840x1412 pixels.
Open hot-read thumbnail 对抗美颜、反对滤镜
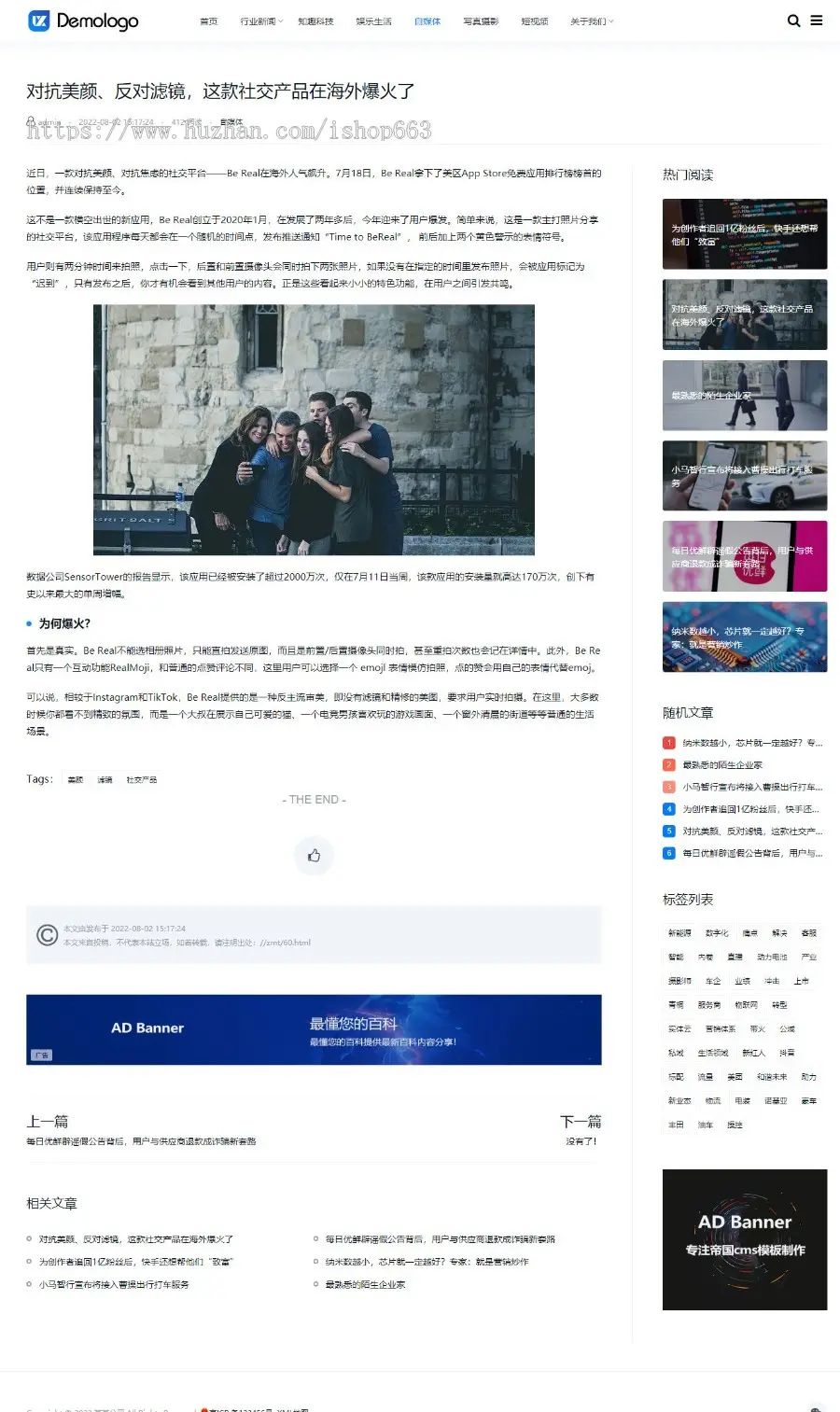tap(745, 315)
